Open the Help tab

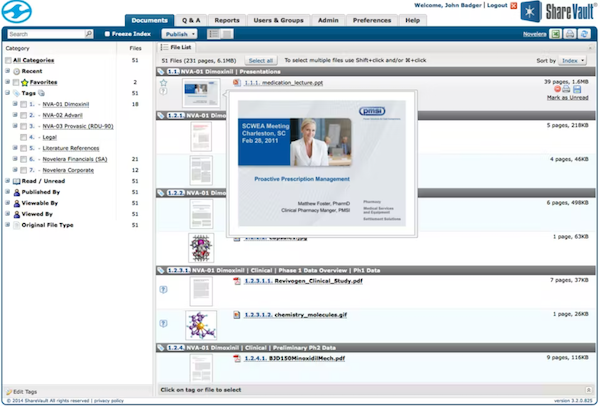412,20
